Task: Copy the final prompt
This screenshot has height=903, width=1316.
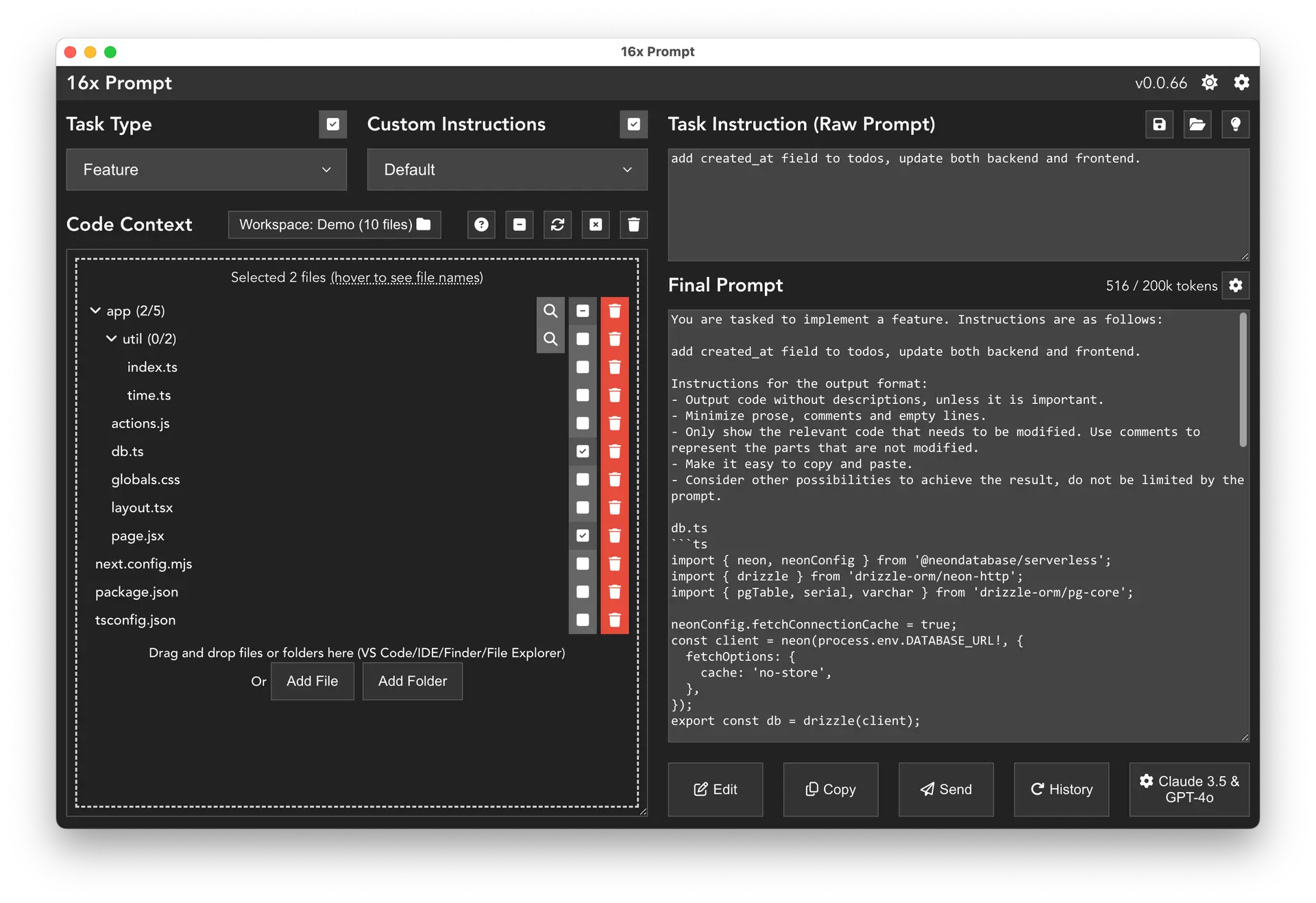Action: point(831,789)
